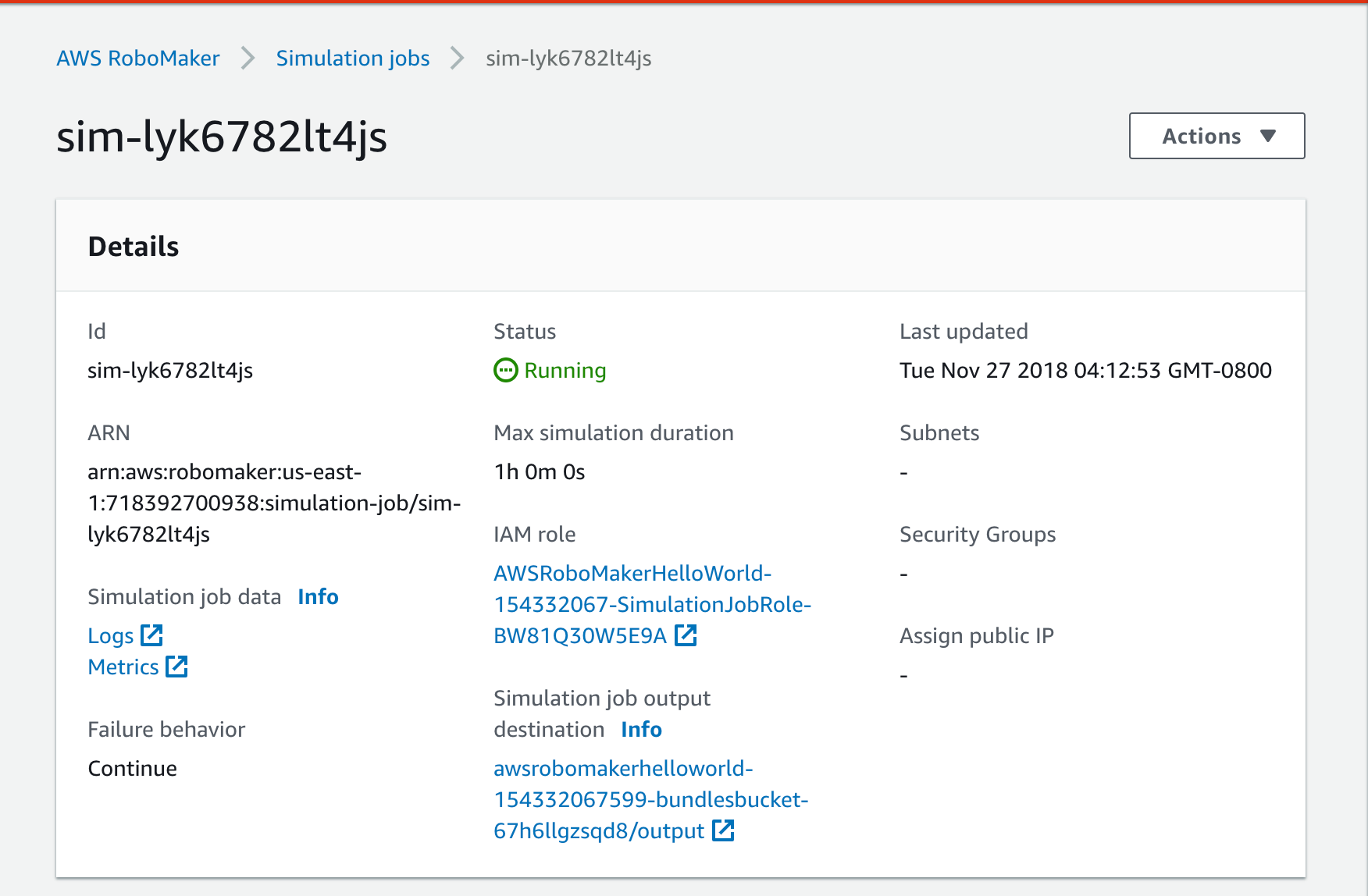Open the Actions dropdown menu
1368x896 pixels.
point(1217,136)
